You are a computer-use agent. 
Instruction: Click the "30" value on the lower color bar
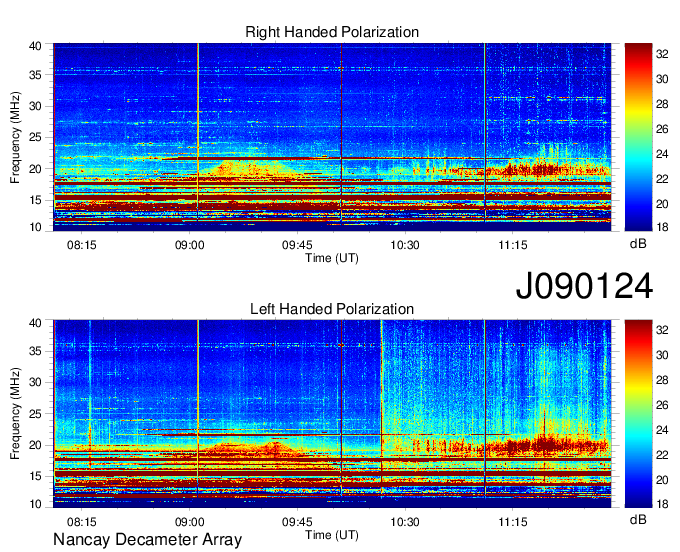click(662, 355)
